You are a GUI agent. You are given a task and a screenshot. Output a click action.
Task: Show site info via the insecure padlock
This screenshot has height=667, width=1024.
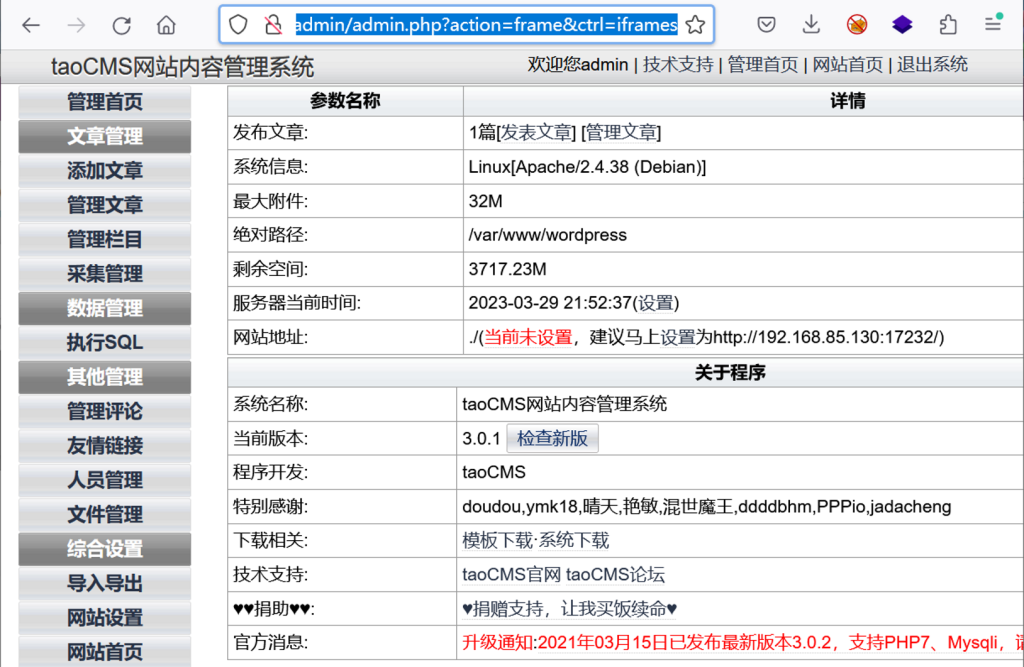[273, 25]
